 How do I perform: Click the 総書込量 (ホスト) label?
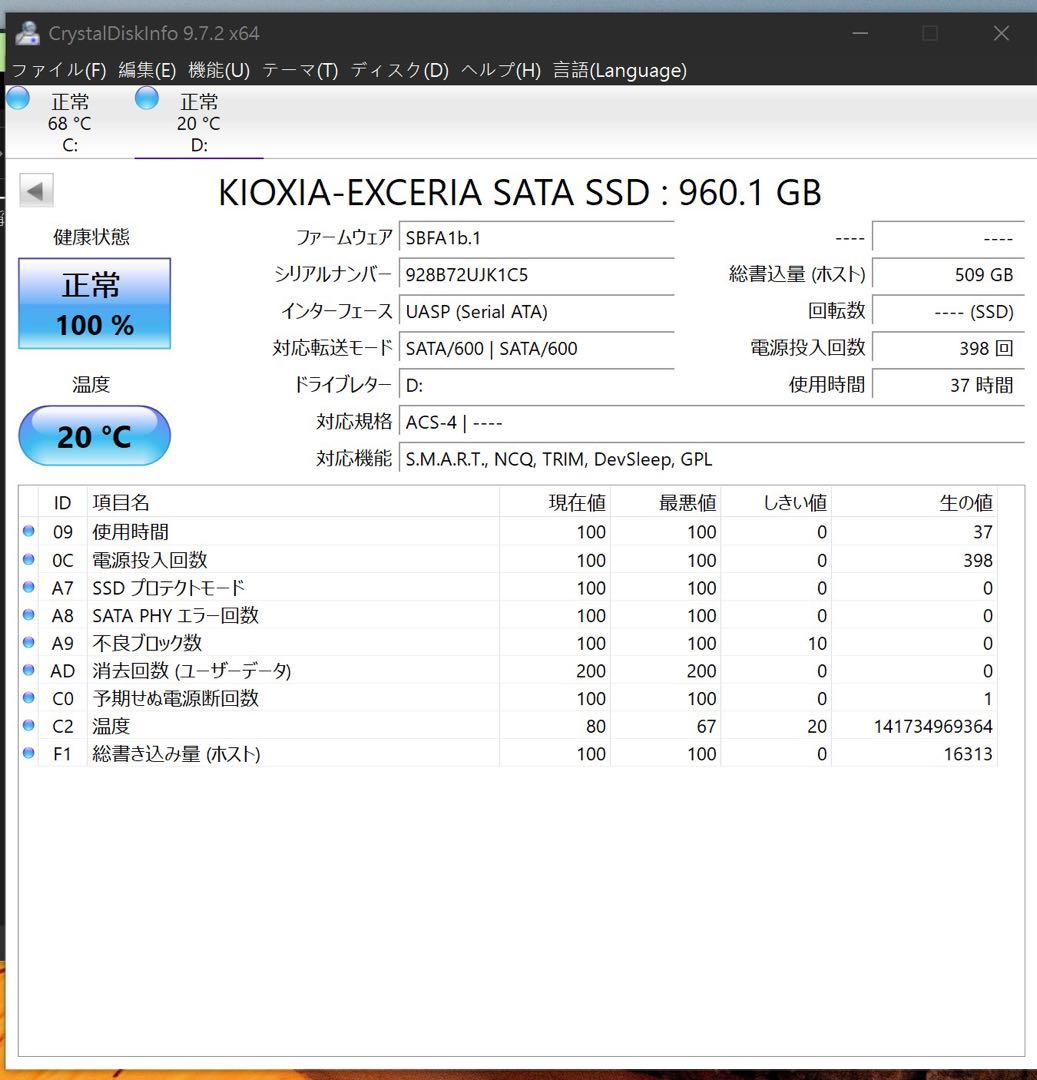coord(797,274)
